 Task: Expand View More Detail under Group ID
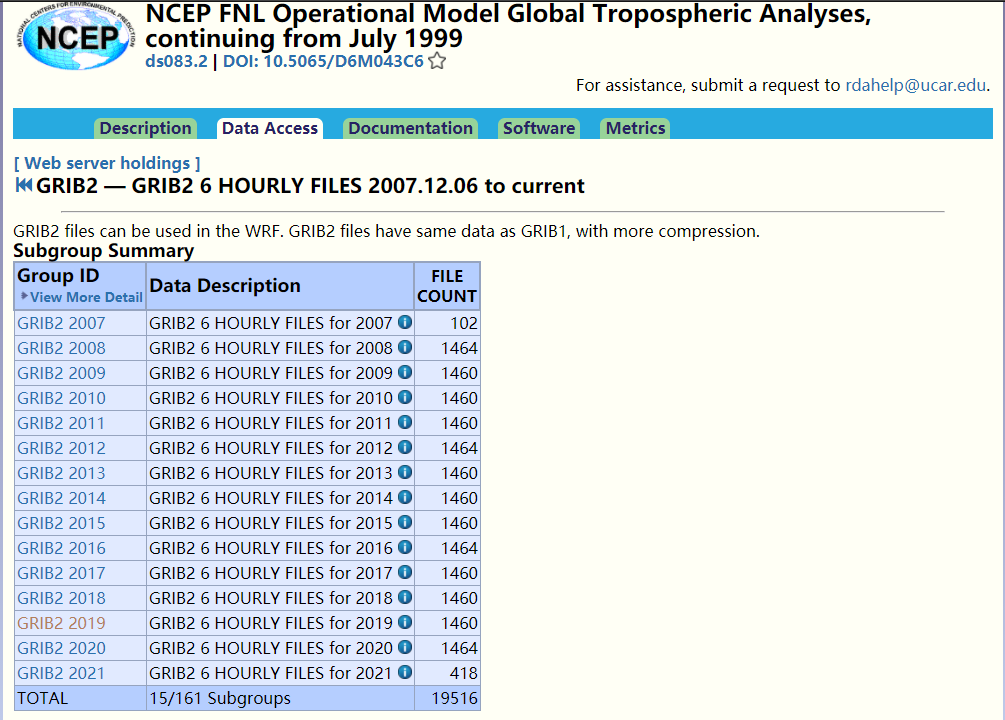81,297
